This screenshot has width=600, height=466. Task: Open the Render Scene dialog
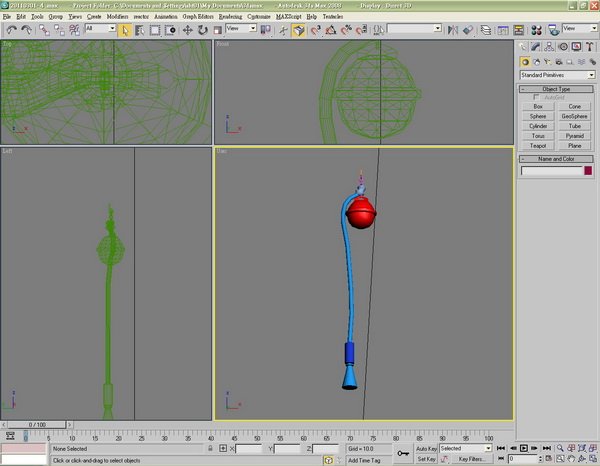click(553, 30)
